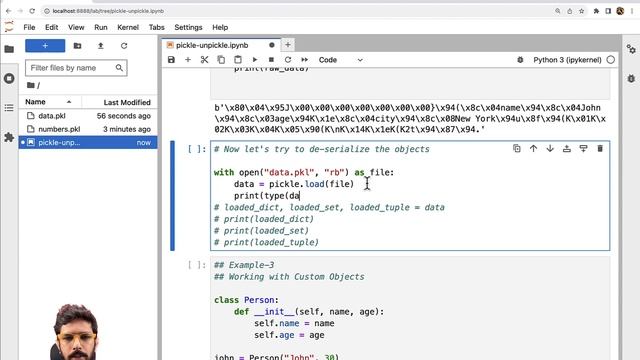The height and width of the screenshot is (360, 640).
Task: Cut the selected cell with scissors icon
Action: pyautogui.click(x=204, y=60)
